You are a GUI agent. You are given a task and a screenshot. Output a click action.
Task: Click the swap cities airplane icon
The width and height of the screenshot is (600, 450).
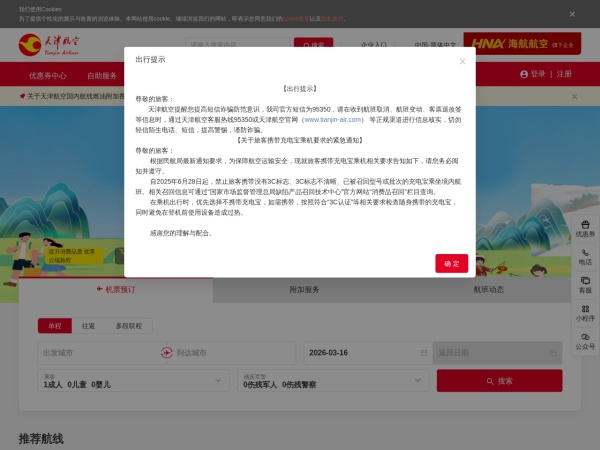pyautogui.click(x=167, y=353)
